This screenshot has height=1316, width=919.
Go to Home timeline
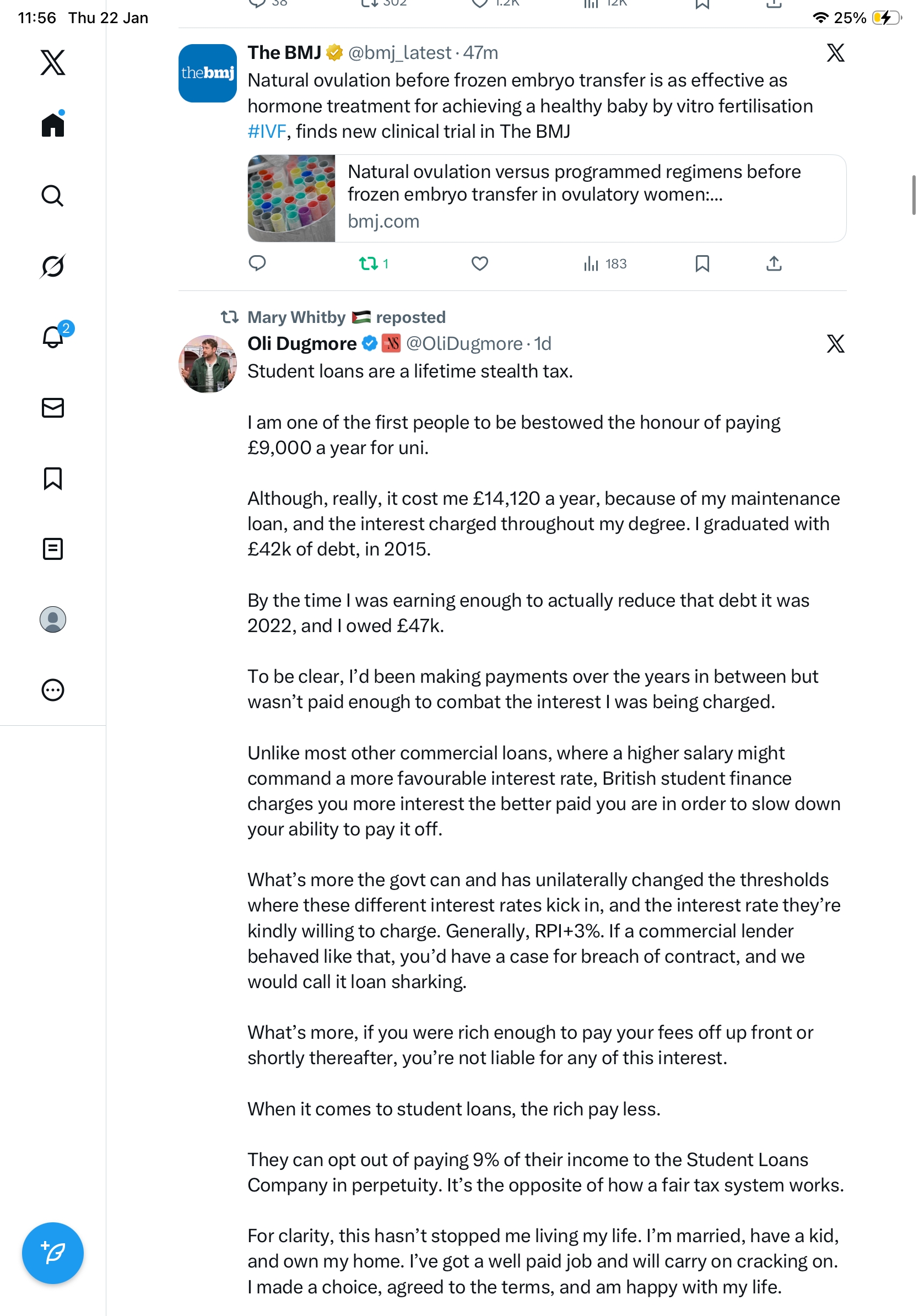53,125
